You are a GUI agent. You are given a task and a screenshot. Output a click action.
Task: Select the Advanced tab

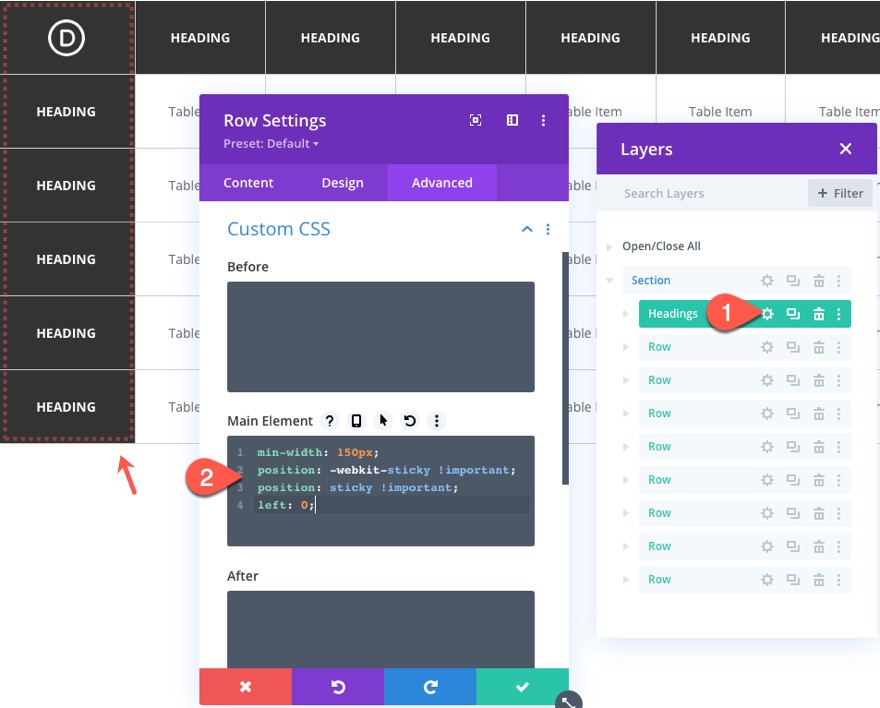pyautogui.click(x=442, y=183)
